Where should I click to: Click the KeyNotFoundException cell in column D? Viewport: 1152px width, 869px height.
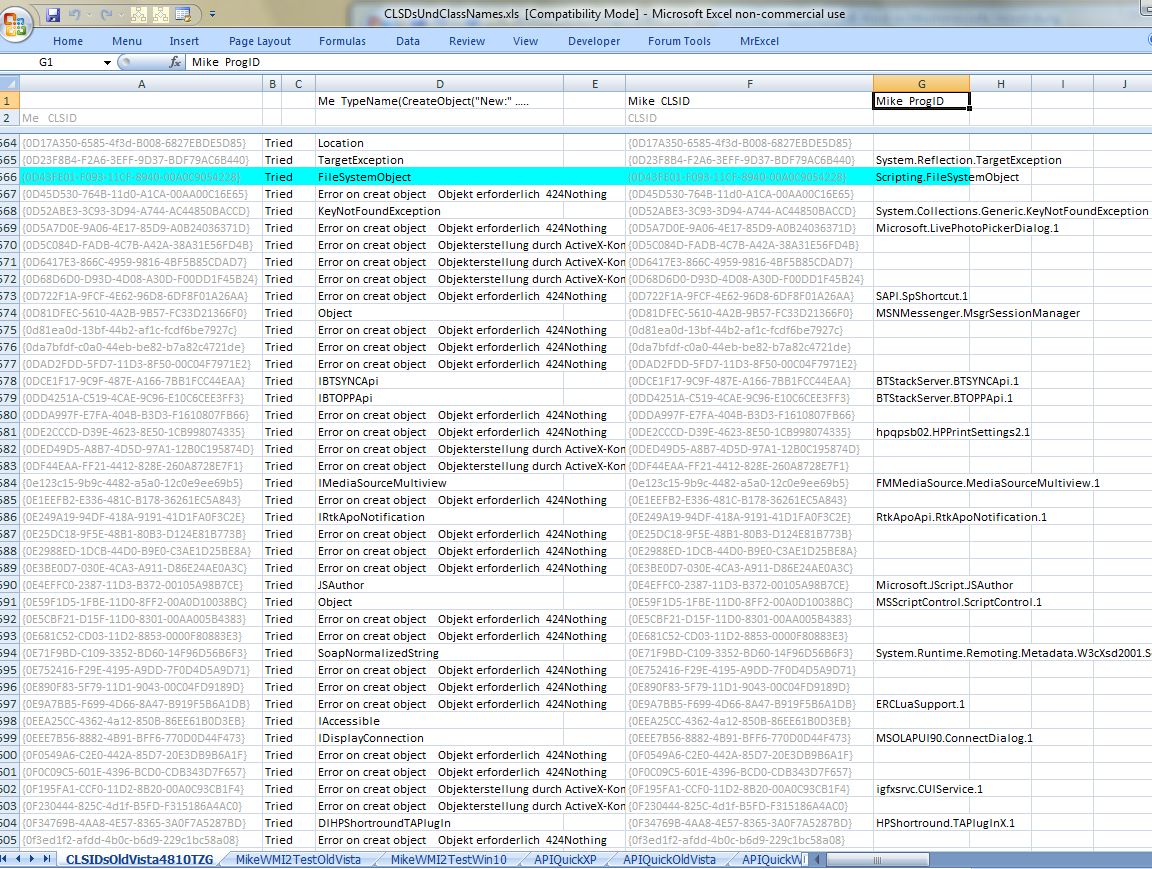pyautogui.click(x=439, y=211)
